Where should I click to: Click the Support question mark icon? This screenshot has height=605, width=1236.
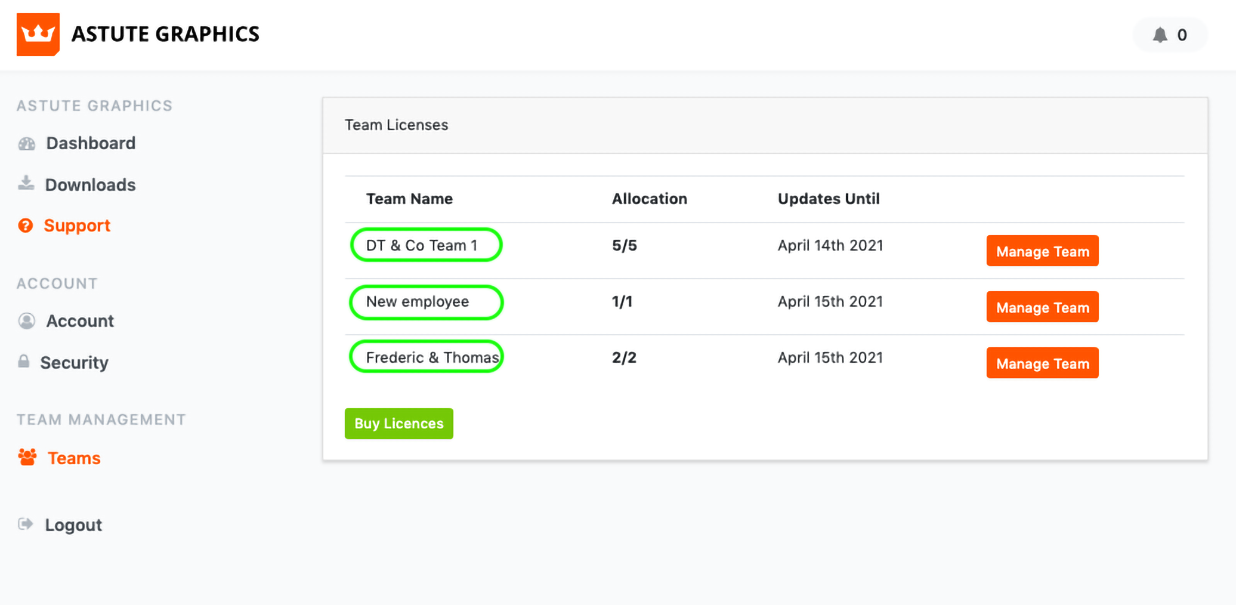26,226
